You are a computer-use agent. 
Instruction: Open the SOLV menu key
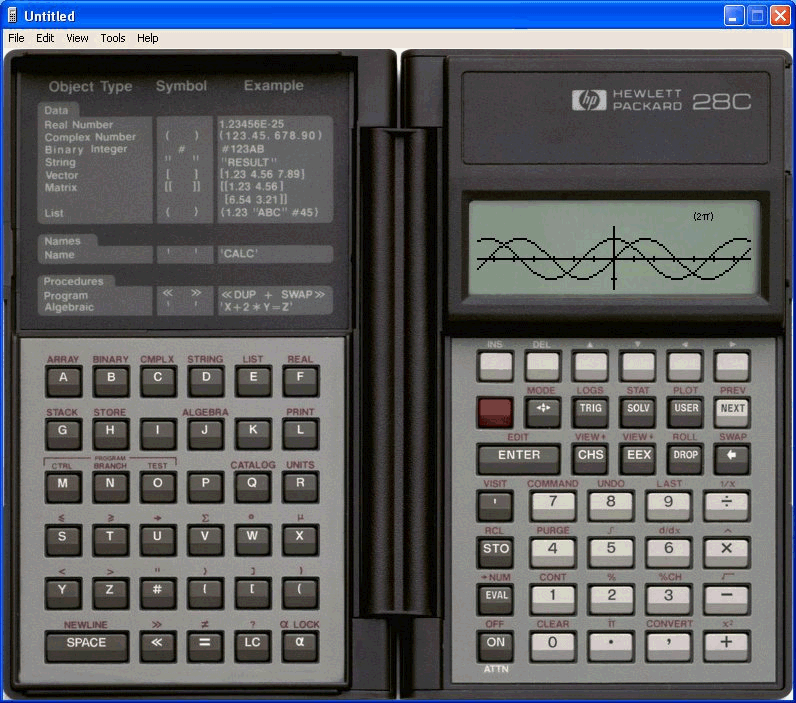point(638,412)
